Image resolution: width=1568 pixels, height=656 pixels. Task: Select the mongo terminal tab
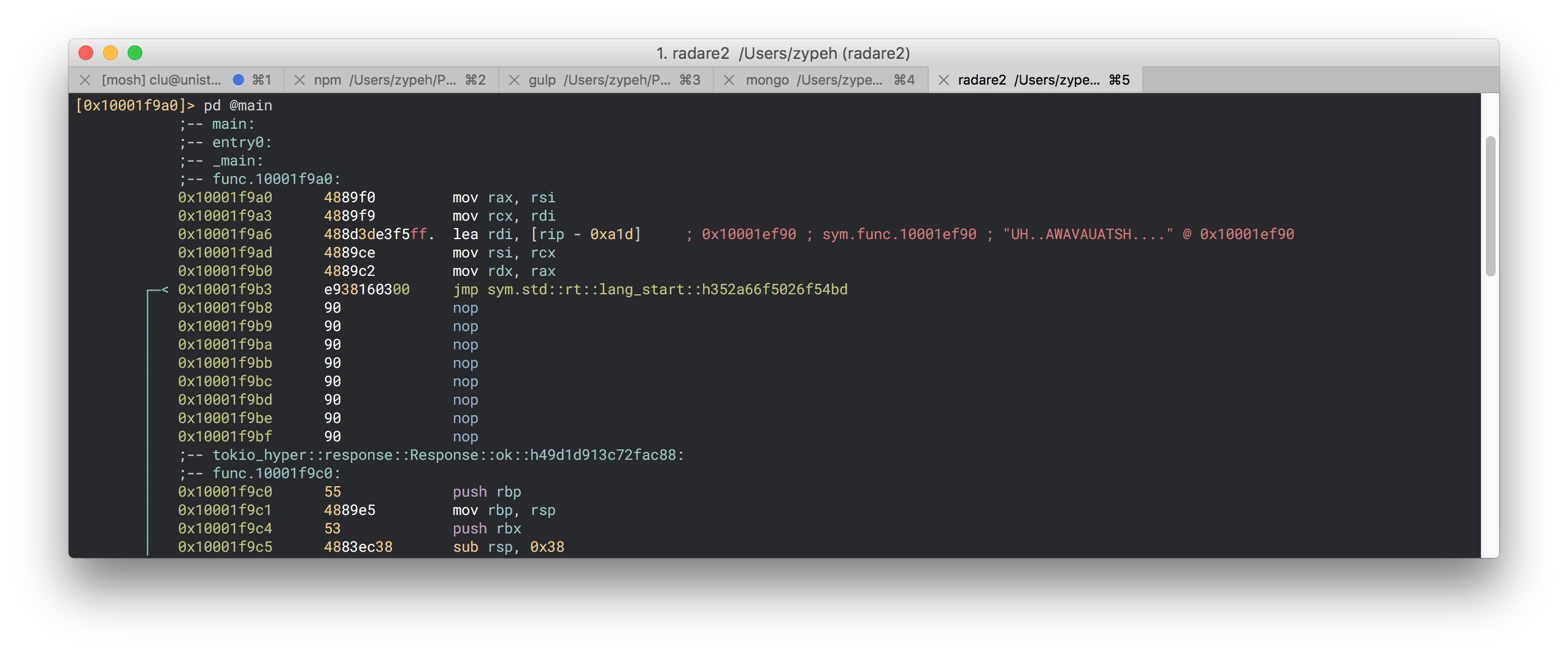(x=813, y=80)
